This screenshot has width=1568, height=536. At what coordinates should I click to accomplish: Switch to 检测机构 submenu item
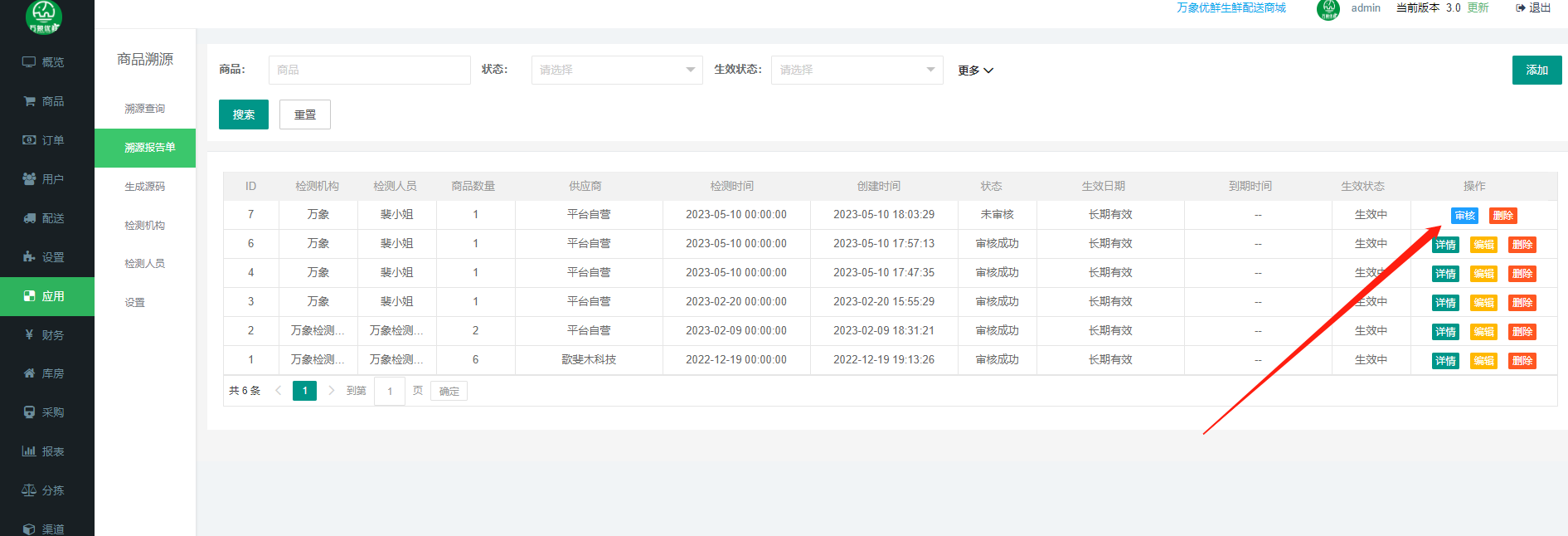tap(145, 226)
